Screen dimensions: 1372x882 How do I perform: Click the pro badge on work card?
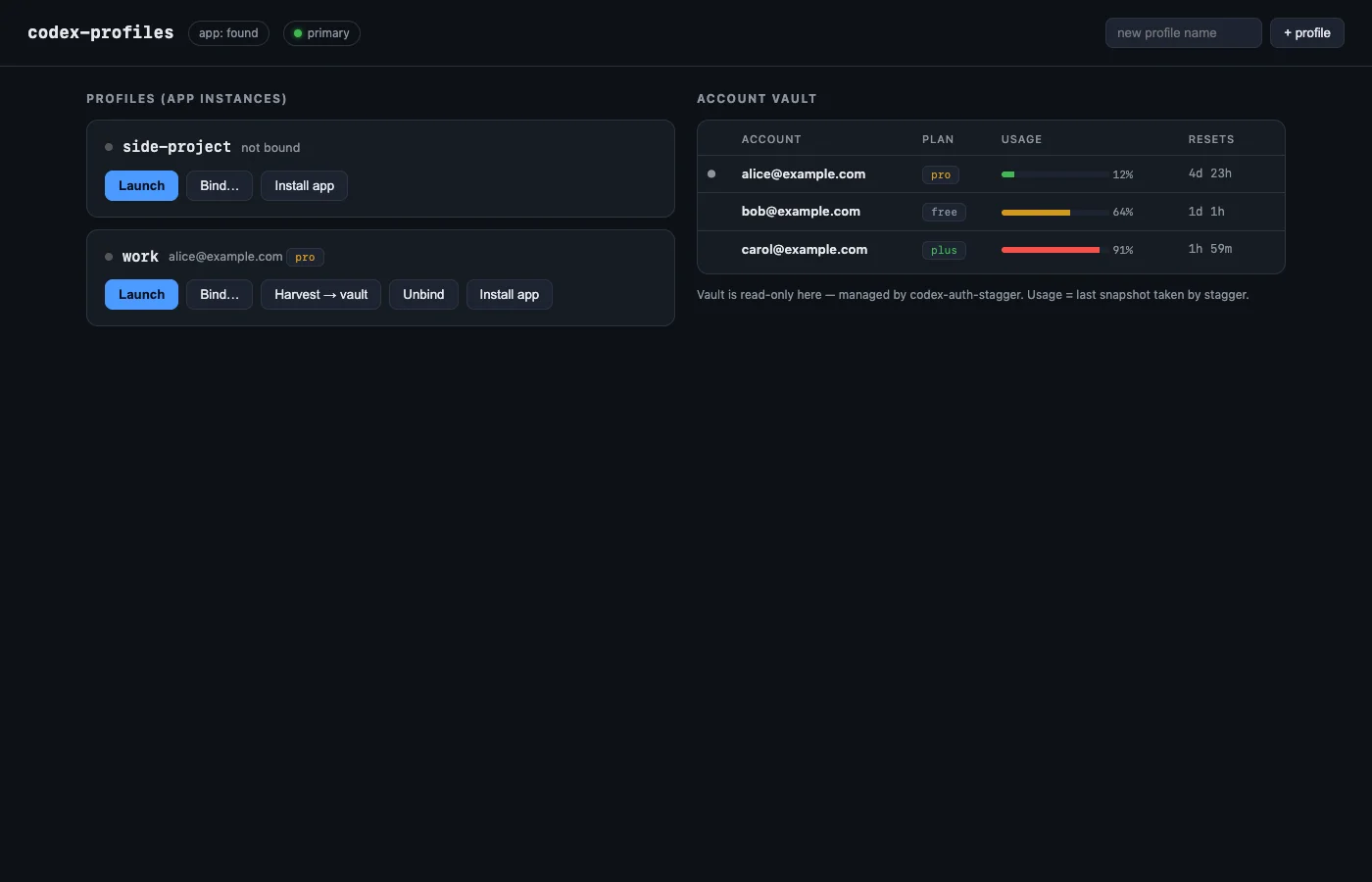pos(305,257)
